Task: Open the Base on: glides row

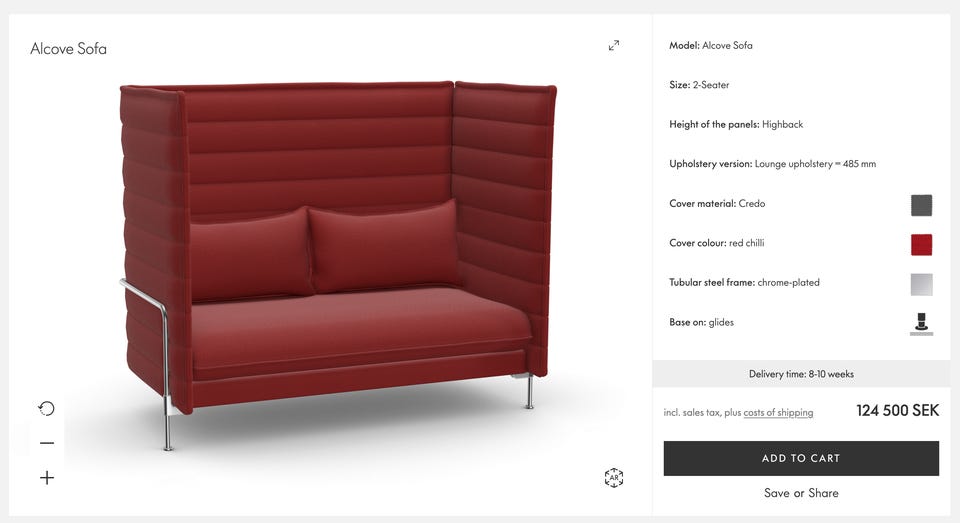Action: click(801, 322)
